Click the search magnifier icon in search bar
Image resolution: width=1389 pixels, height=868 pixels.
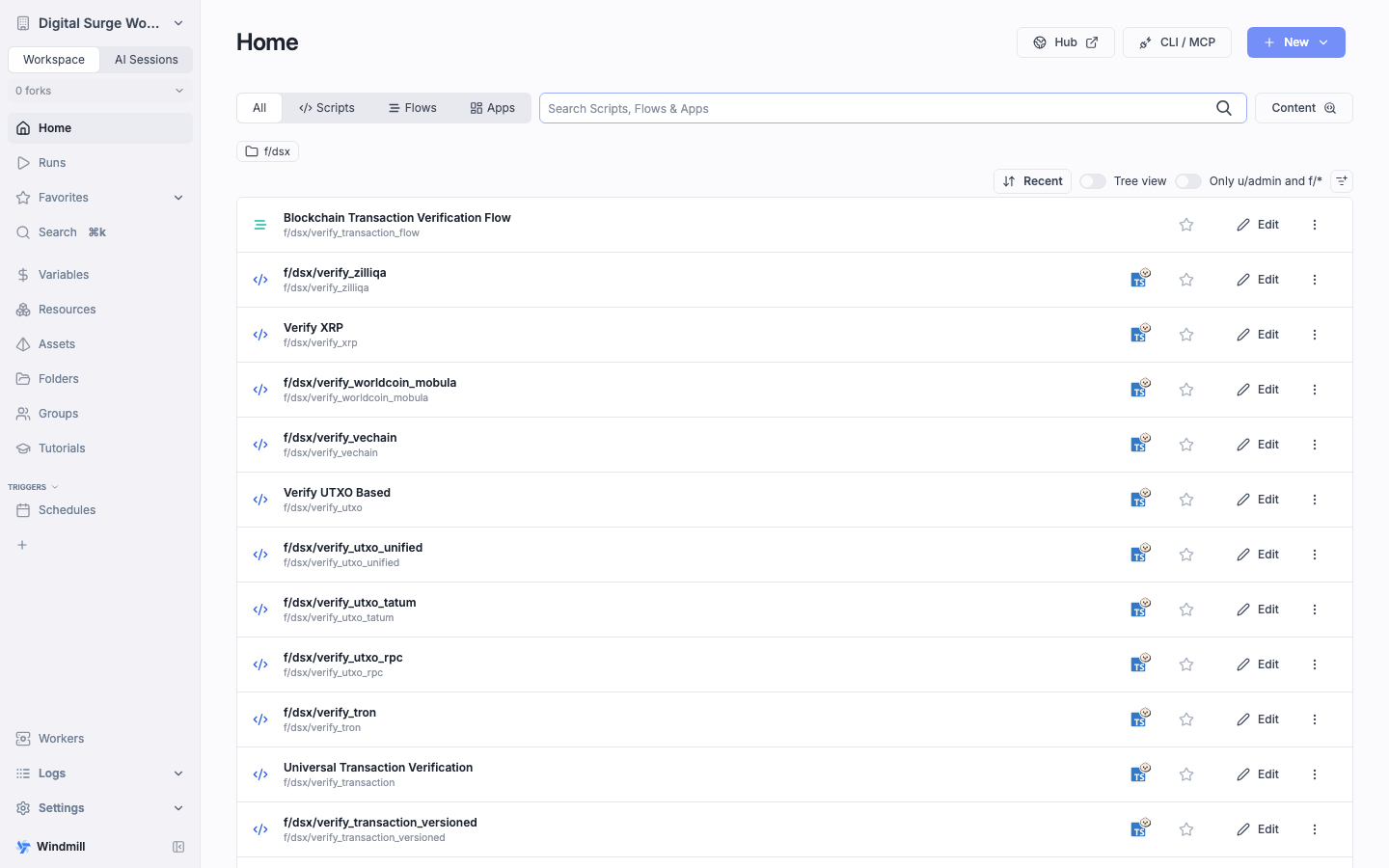tap(1224, 108)
